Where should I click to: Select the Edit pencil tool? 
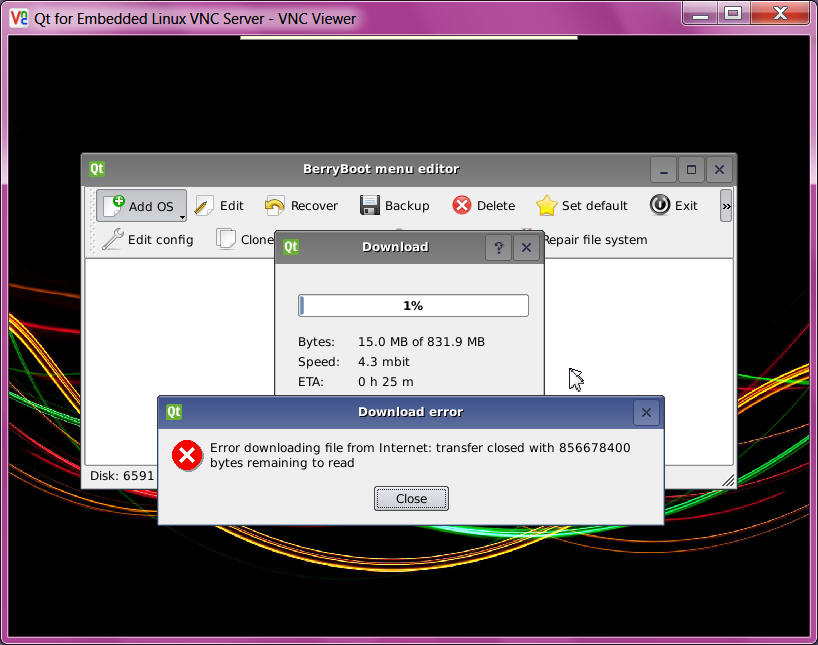[x=204, y=206]
